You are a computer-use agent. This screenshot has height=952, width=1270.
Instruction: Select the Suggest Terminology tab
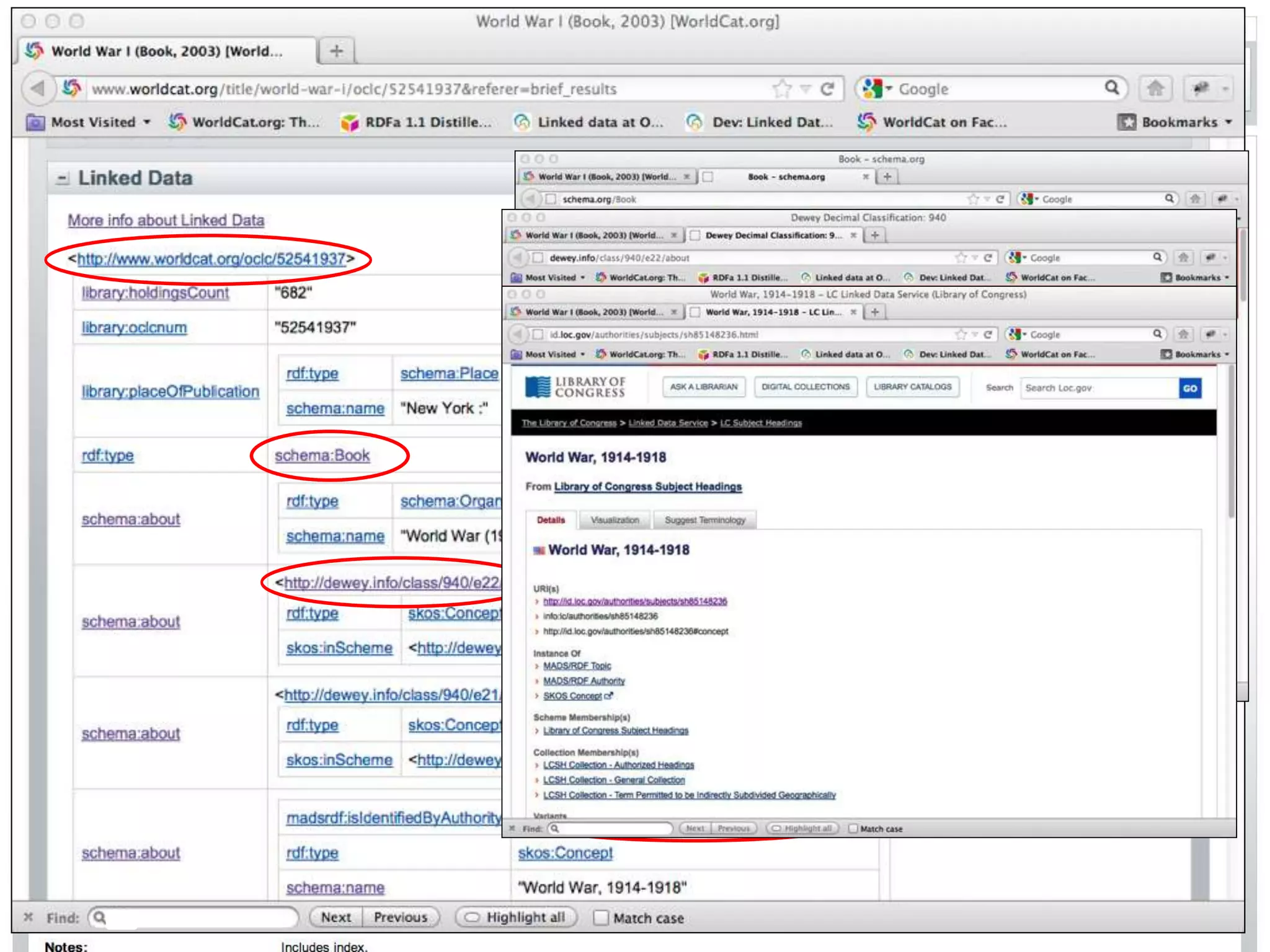point(704,520)
